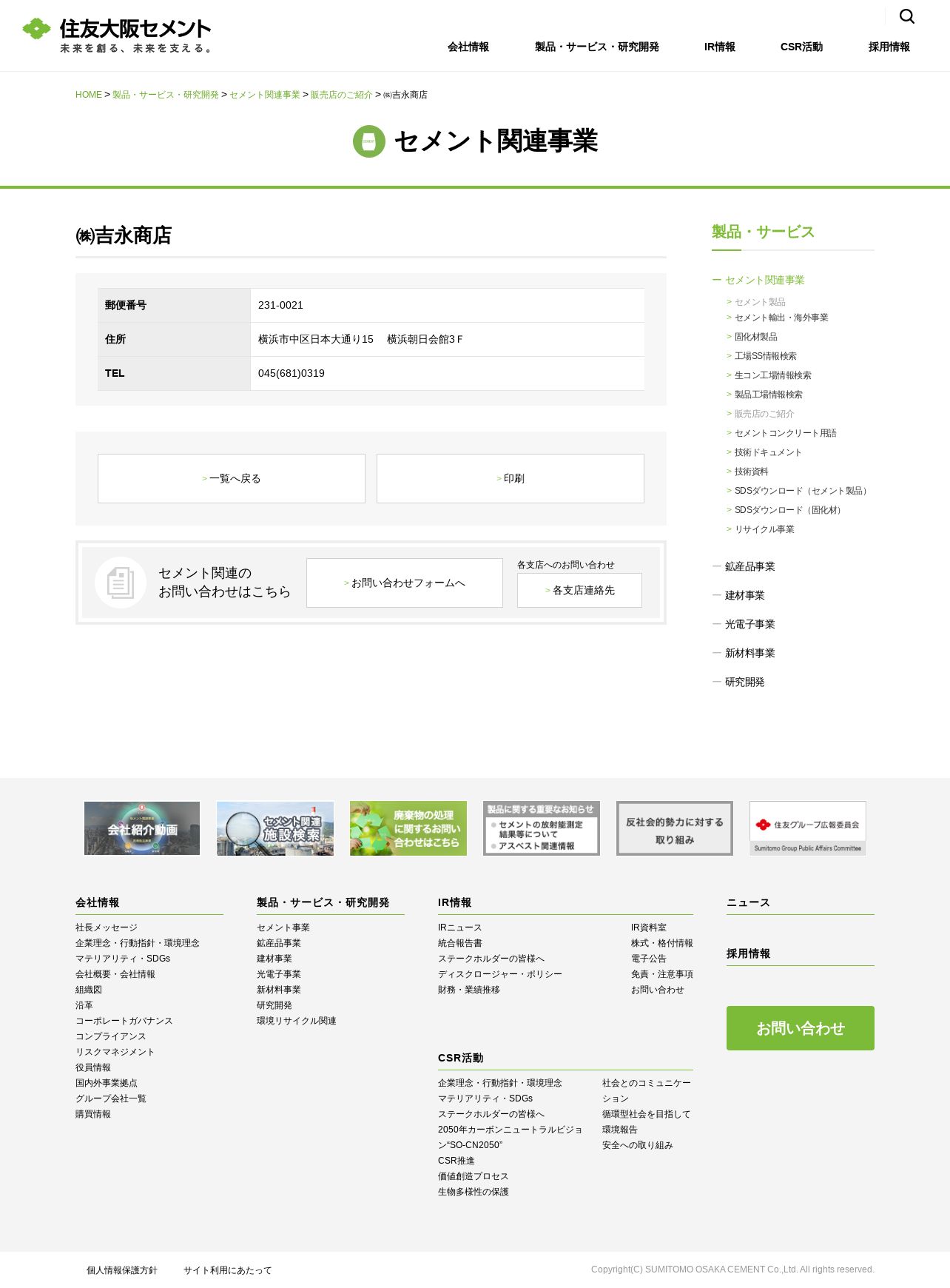The width and height of the screenshot is (950, 1288).
Task: Click 個人情報保護方針 footer link
Action: coord(122,1270)
